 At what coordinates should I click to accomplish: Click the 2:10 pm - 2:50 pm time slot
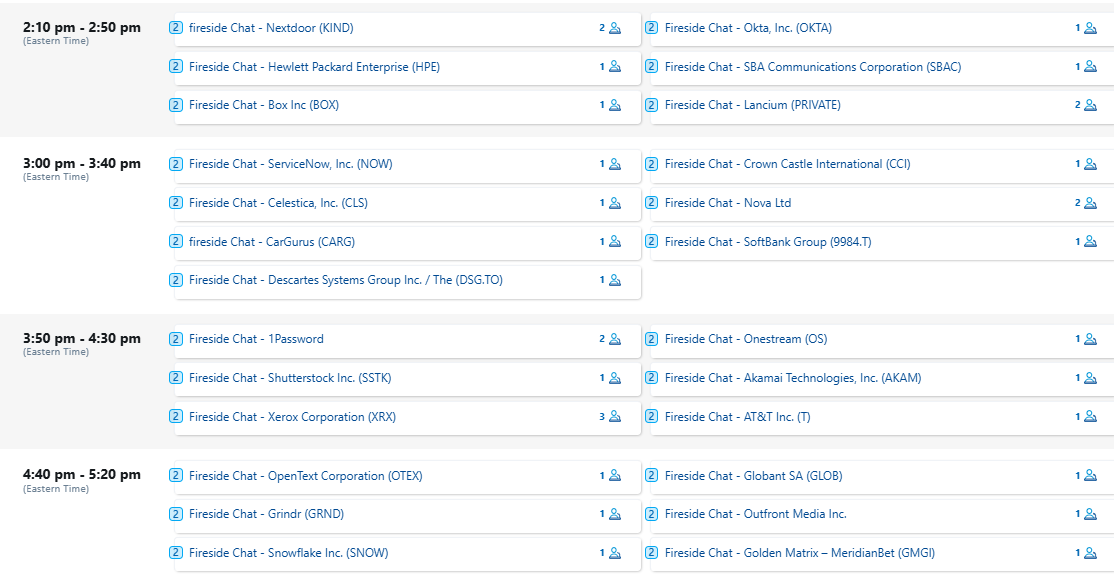82,28
